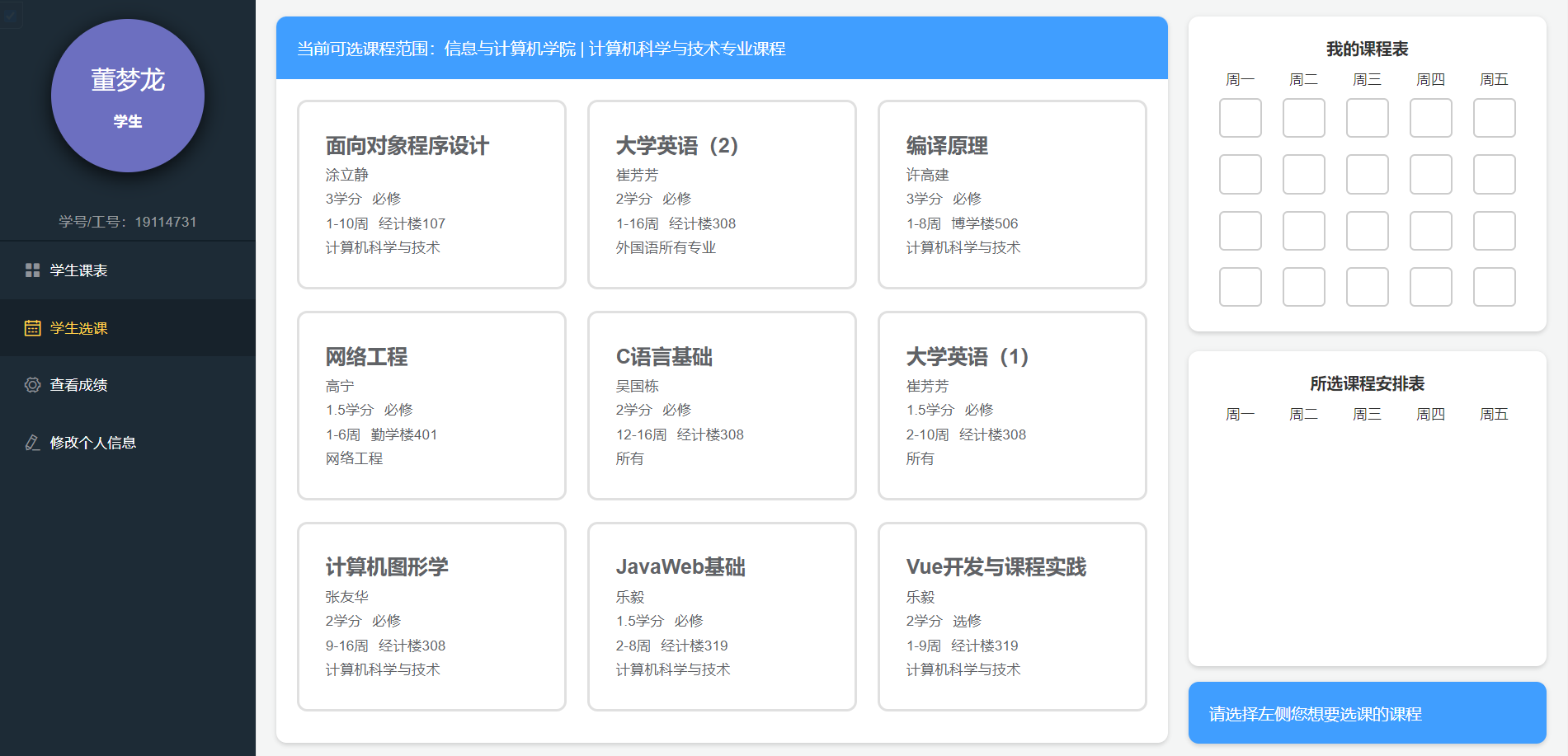Click the 请选择左侧您想要选课的课程 prompt bar

point(1367,713)
